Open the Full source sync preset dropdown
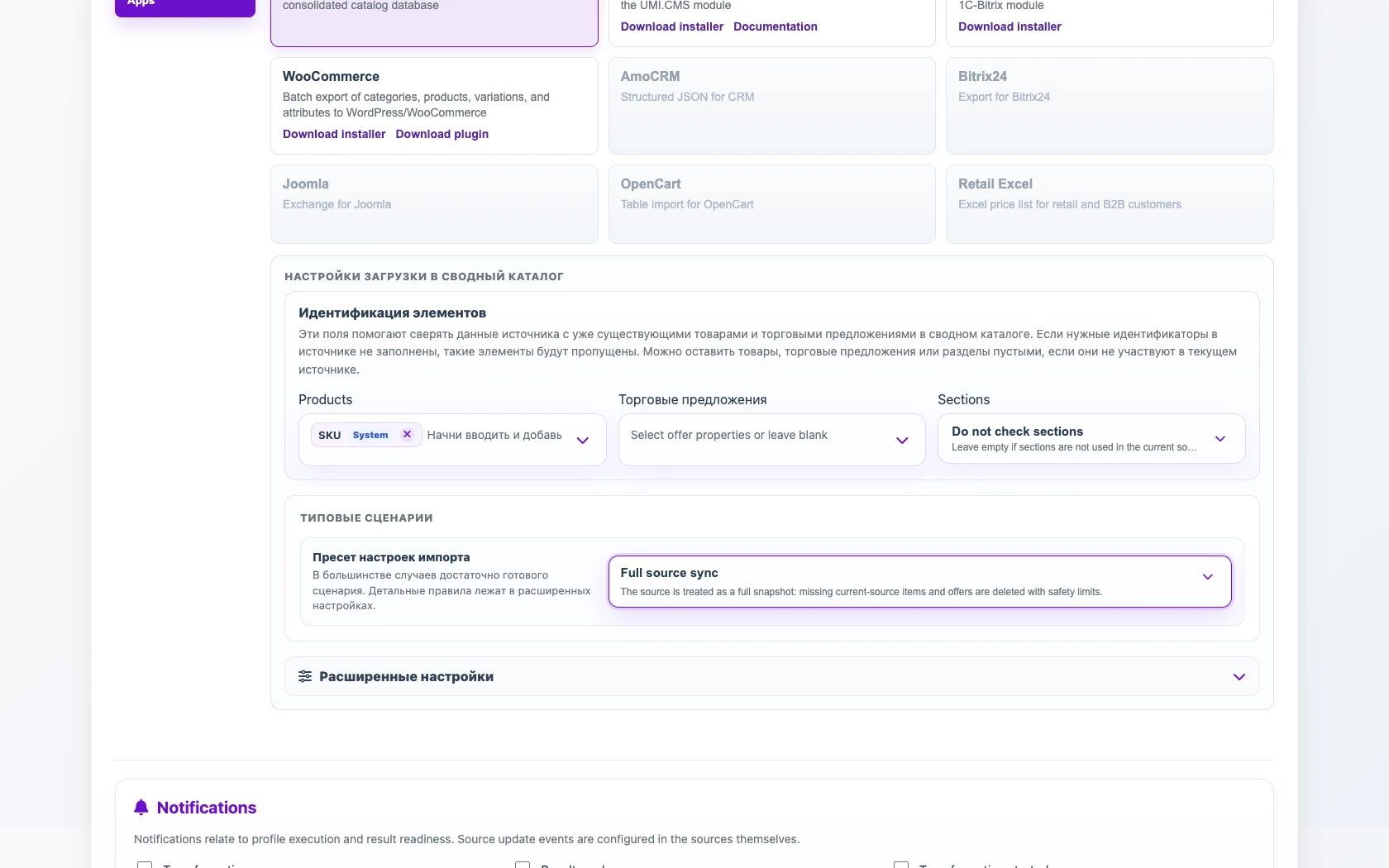 919,581
